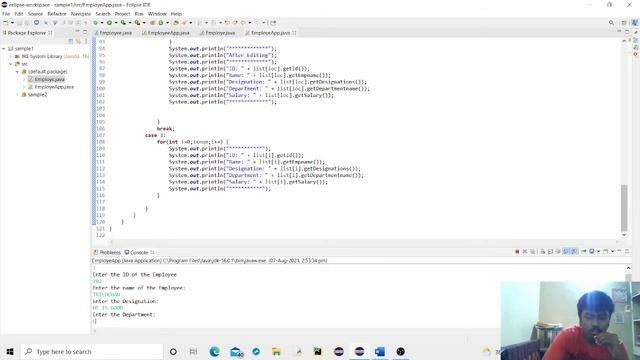Click the Pin Console icon
The height and width of the screenshot is (360, 640).
pyautogui.click(x=584, y=251)
